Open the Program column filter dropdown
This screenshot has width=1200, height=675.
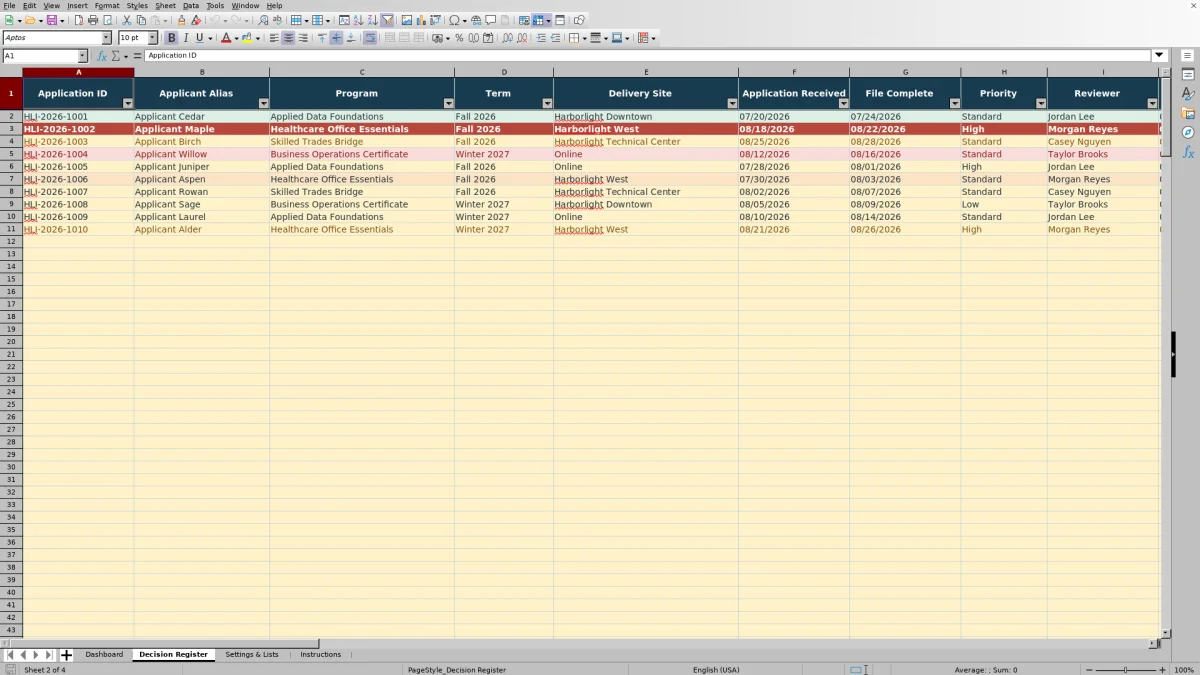coord(448,103)
